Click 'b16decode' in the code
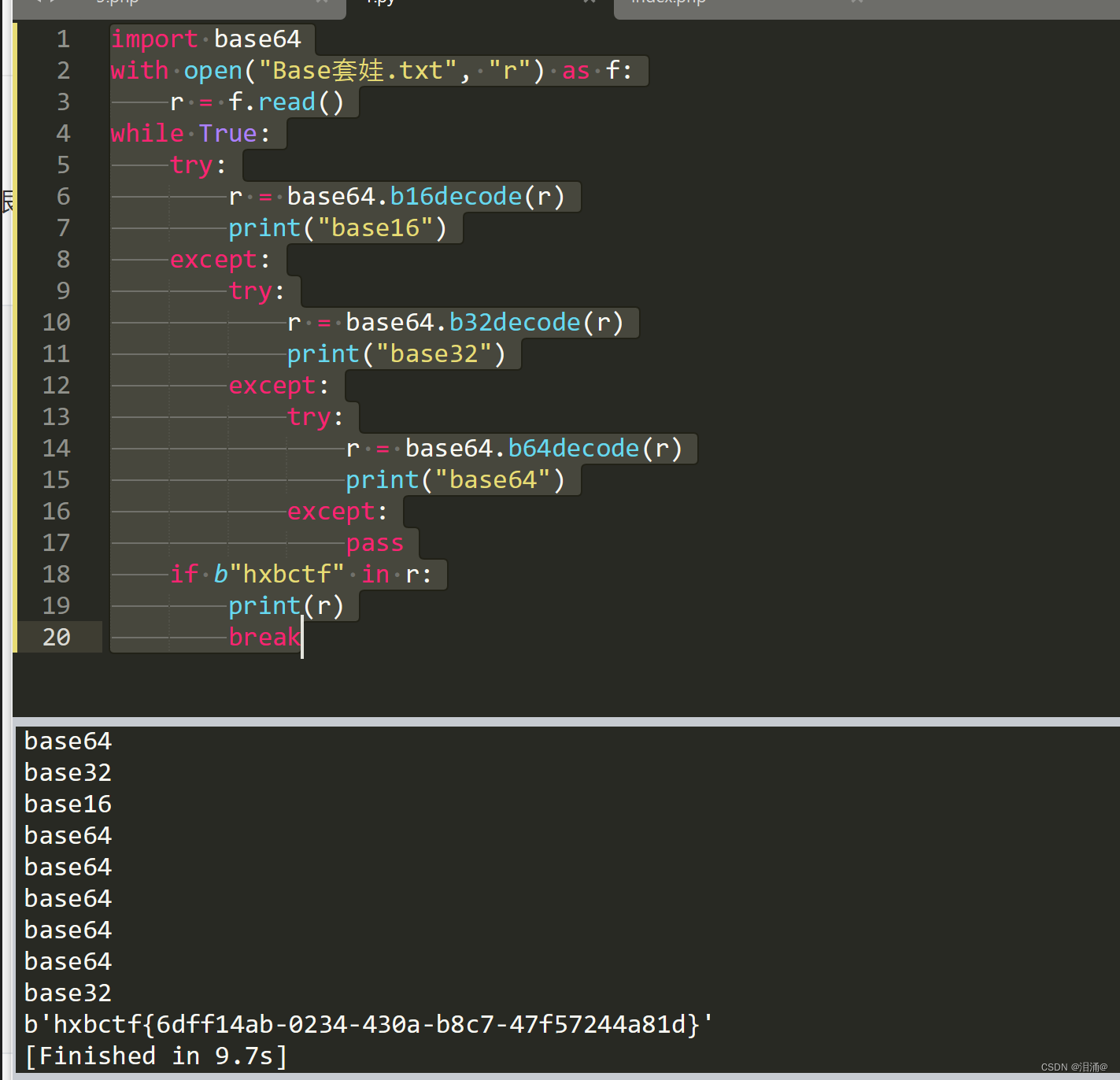 coord(457,197)
